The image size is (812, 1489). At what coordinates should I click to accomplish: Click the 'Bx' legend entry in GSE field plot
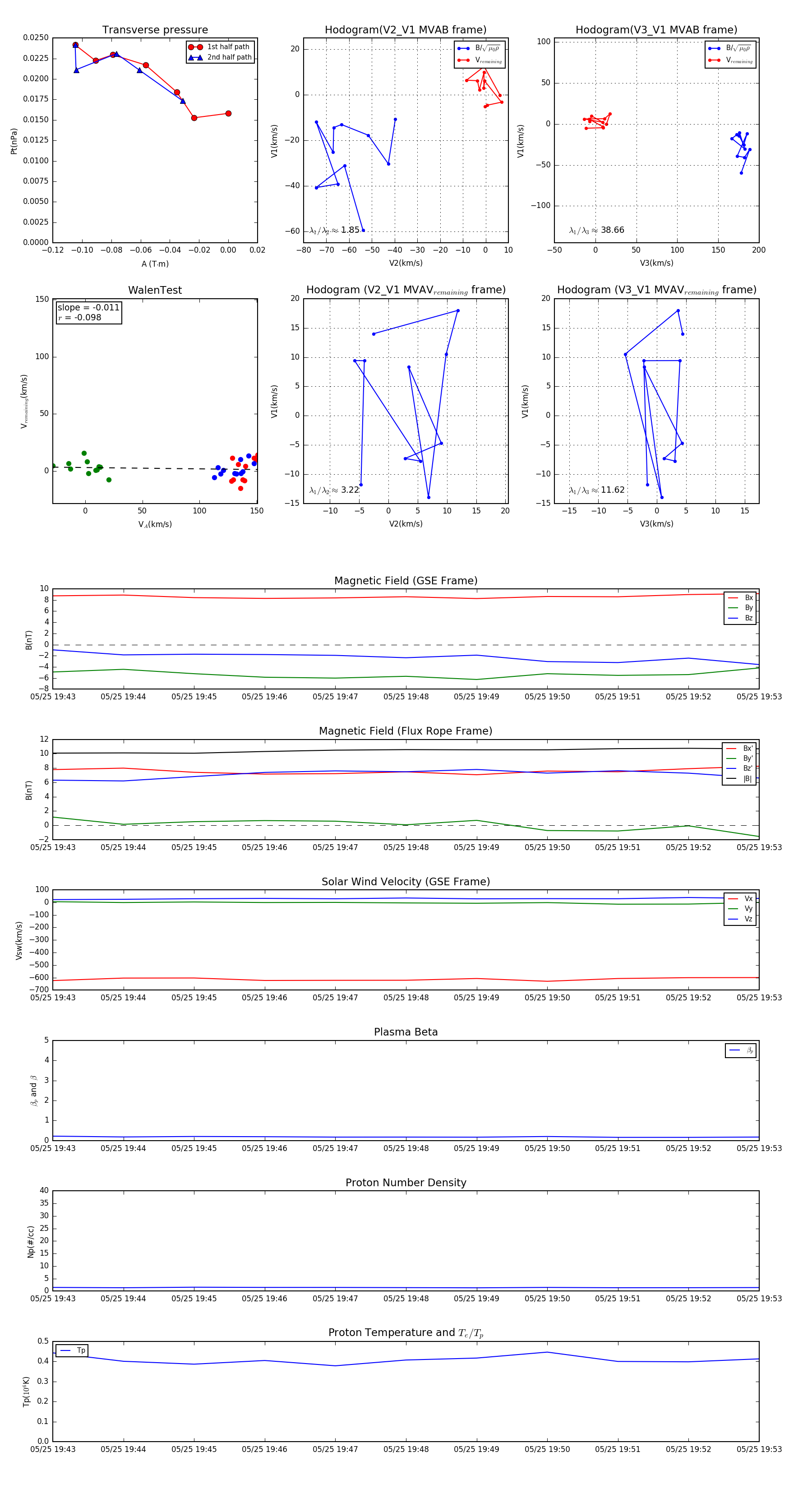[740, 598]
